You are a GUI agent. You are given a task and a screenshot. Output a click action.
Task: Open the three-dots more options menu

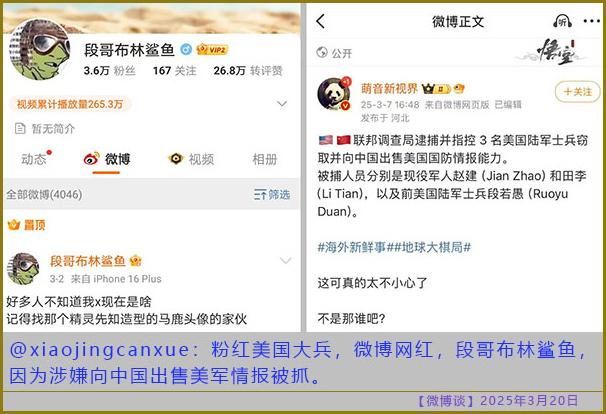tap(591, 21)
